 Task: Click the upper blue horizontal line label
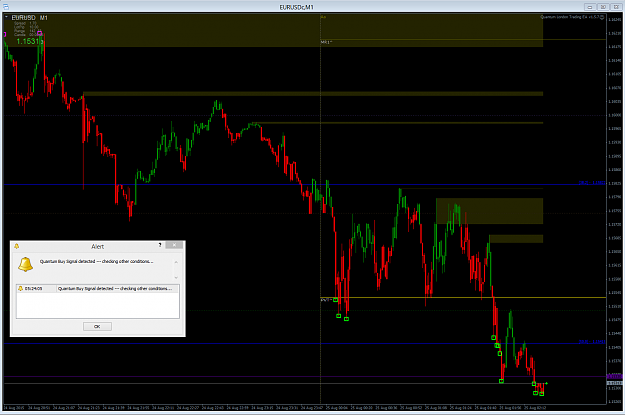pos(592,183)
